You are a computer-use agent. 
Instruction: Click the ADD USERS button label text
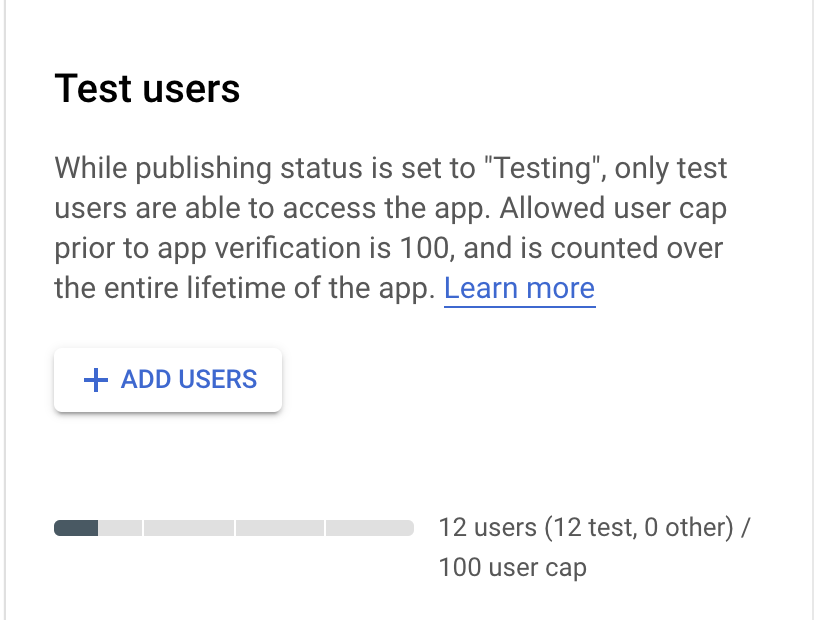188,380
